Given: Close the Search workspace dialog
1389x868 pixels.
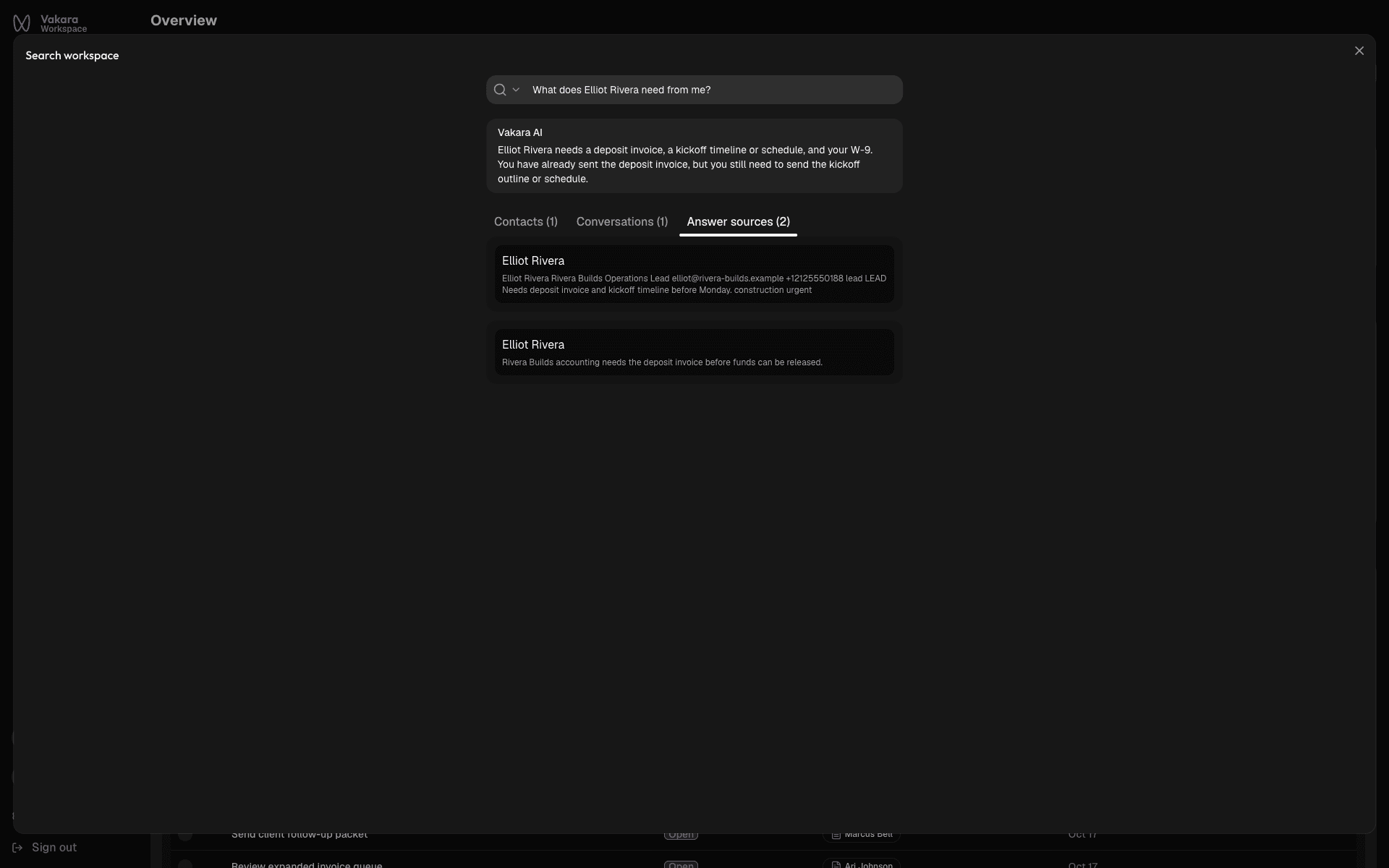Looking at the screenshot, I should pyautogui.click(x=1359, y=51).
